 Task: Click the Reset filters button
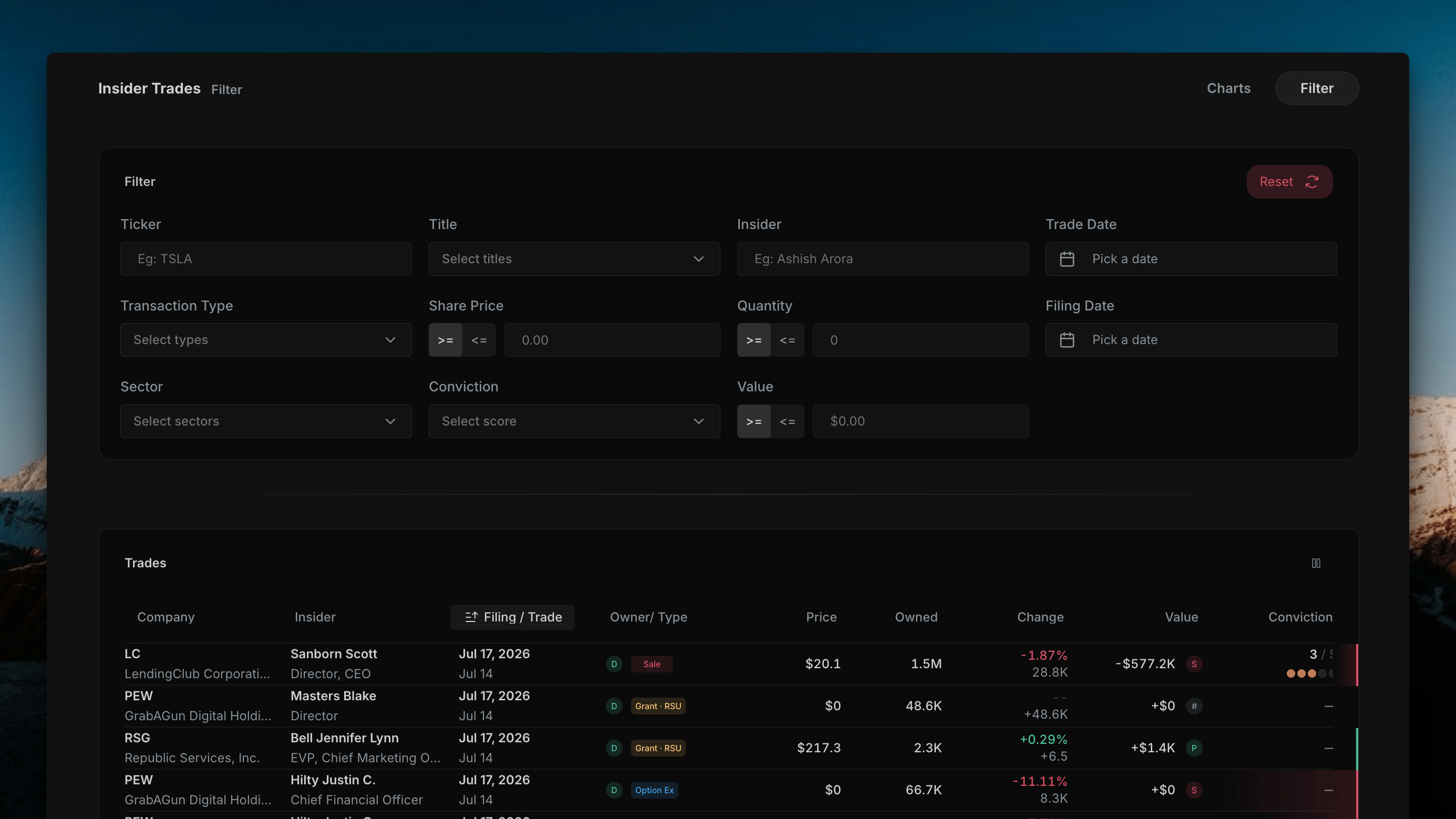1289,181
